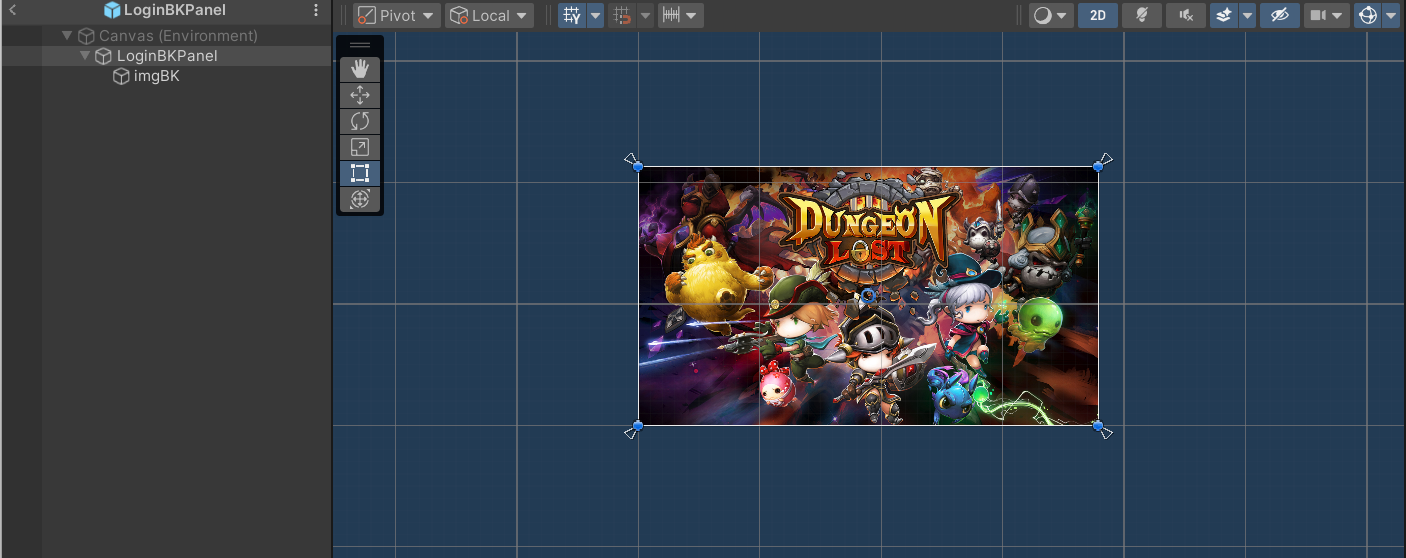Open the gizmos options dropdown arrow
The height and width of the screenshot is (558, 1406).
click(x=1390, y=15)
